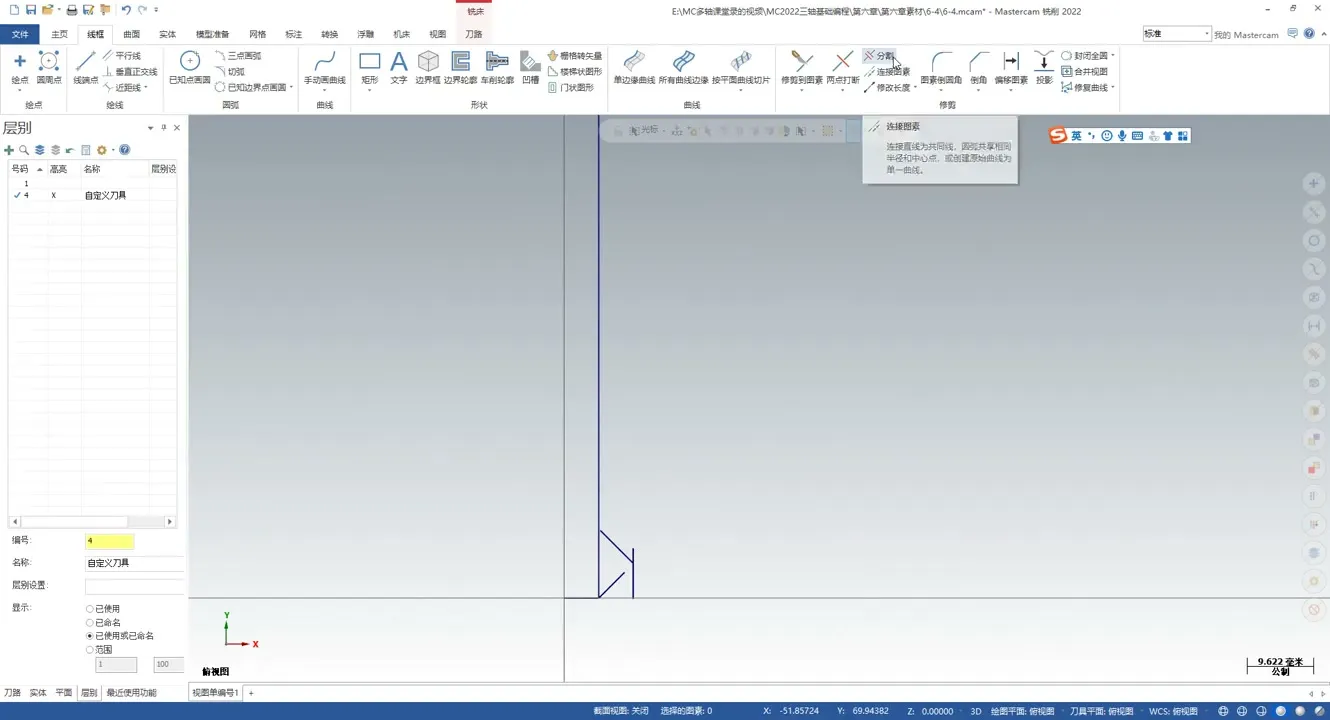Expand the 修改长度 dropdown arrow
Screen dimensions: 1330x720
(915, 88)
